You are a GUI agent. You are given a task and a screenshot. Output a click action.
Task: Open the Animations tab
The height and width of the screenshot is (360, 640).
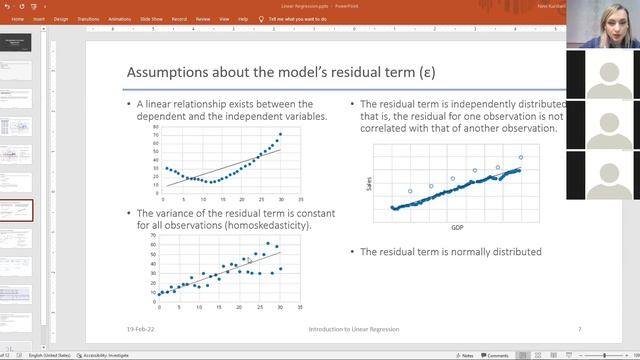tap(120, 19)
